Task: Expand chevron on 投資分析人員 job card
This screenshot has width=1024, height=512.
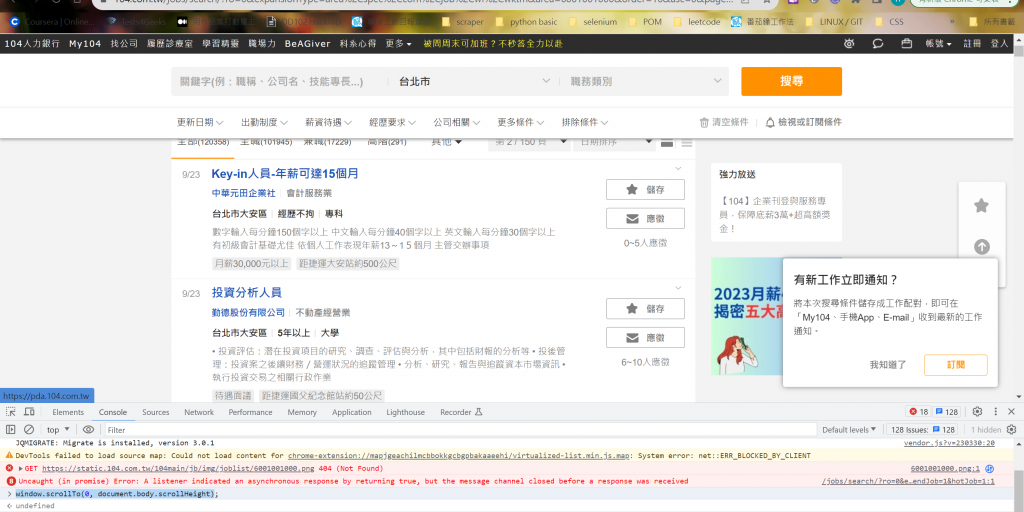Action: tap(678, 288)
